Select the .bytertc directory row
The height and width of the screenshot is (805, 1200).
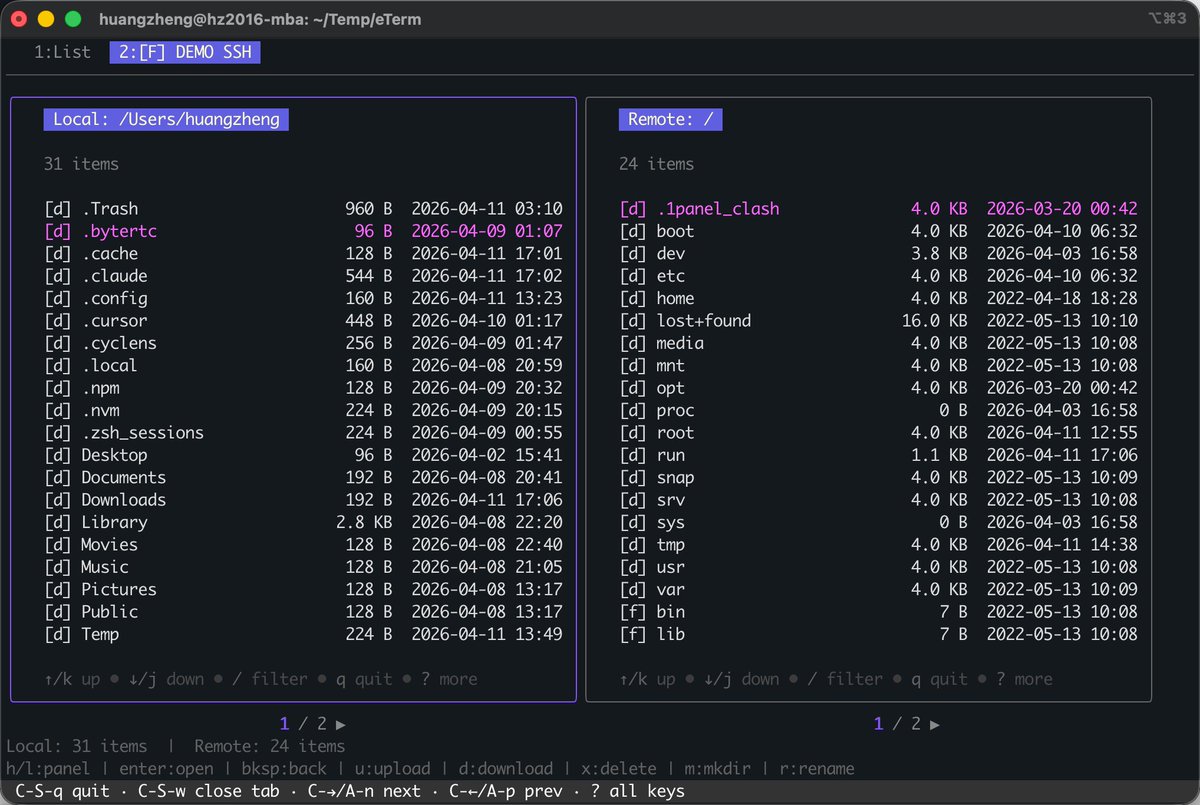pos(303,231)
